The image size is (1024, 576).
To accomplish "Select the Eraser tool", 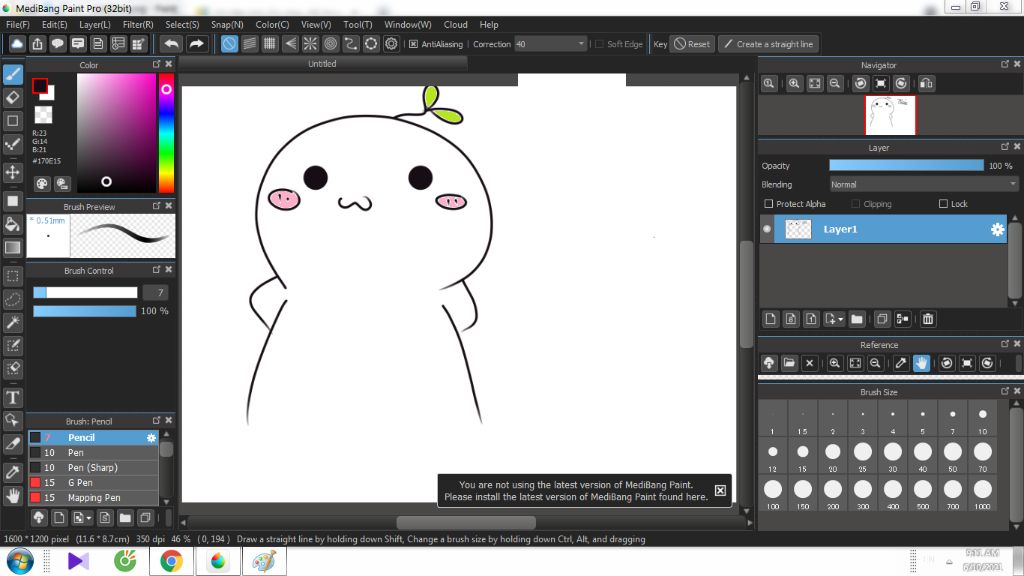I will coord(12,97).
